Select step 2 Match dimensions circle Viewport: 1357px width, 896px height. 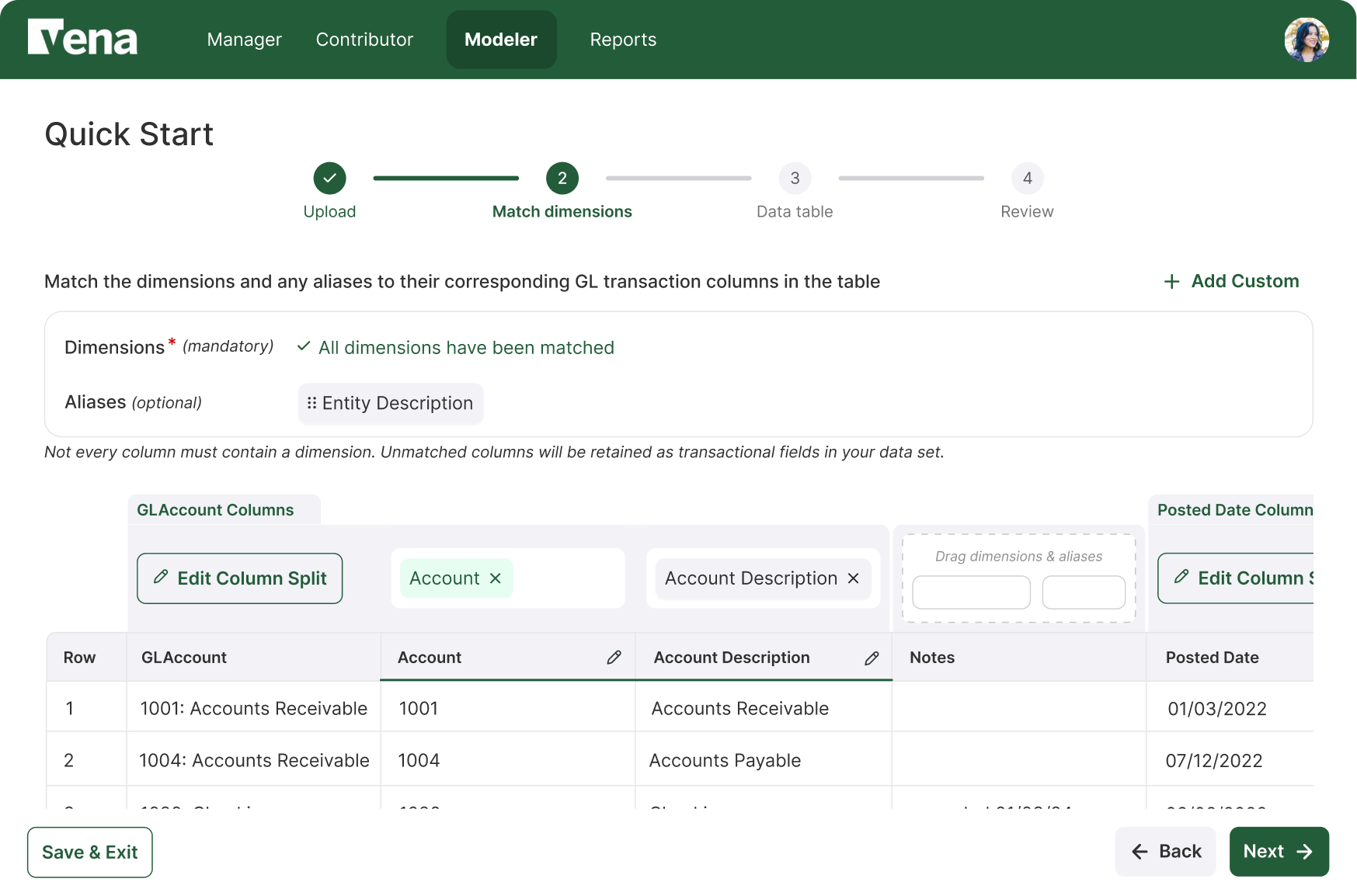coord(562,179)
